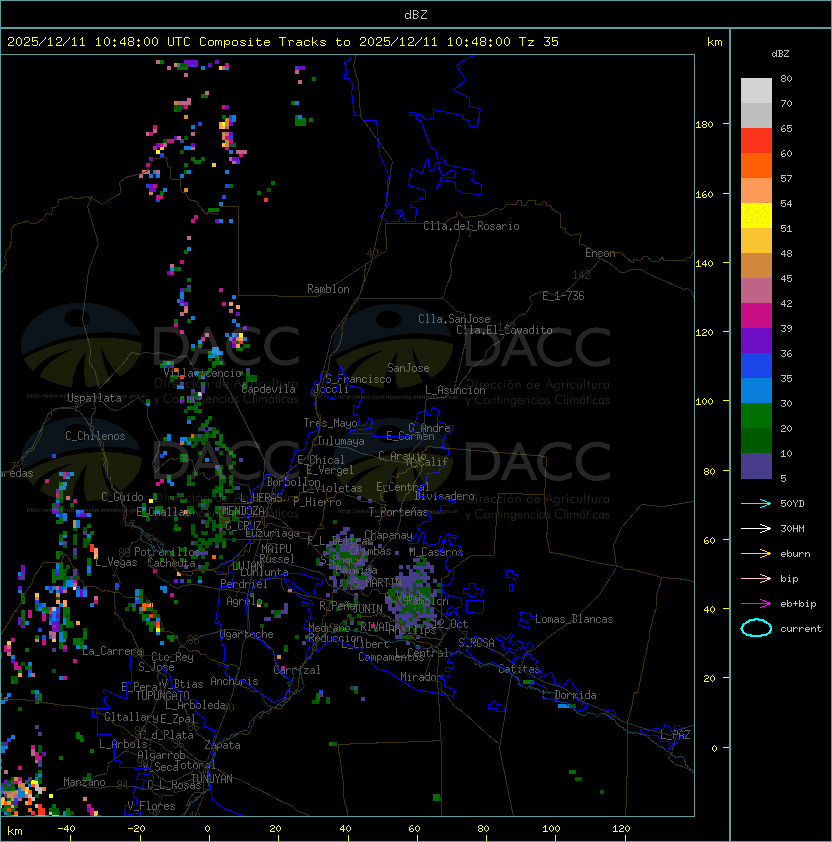Select the pink bip arrow symbol

click(x=756, y=578)
